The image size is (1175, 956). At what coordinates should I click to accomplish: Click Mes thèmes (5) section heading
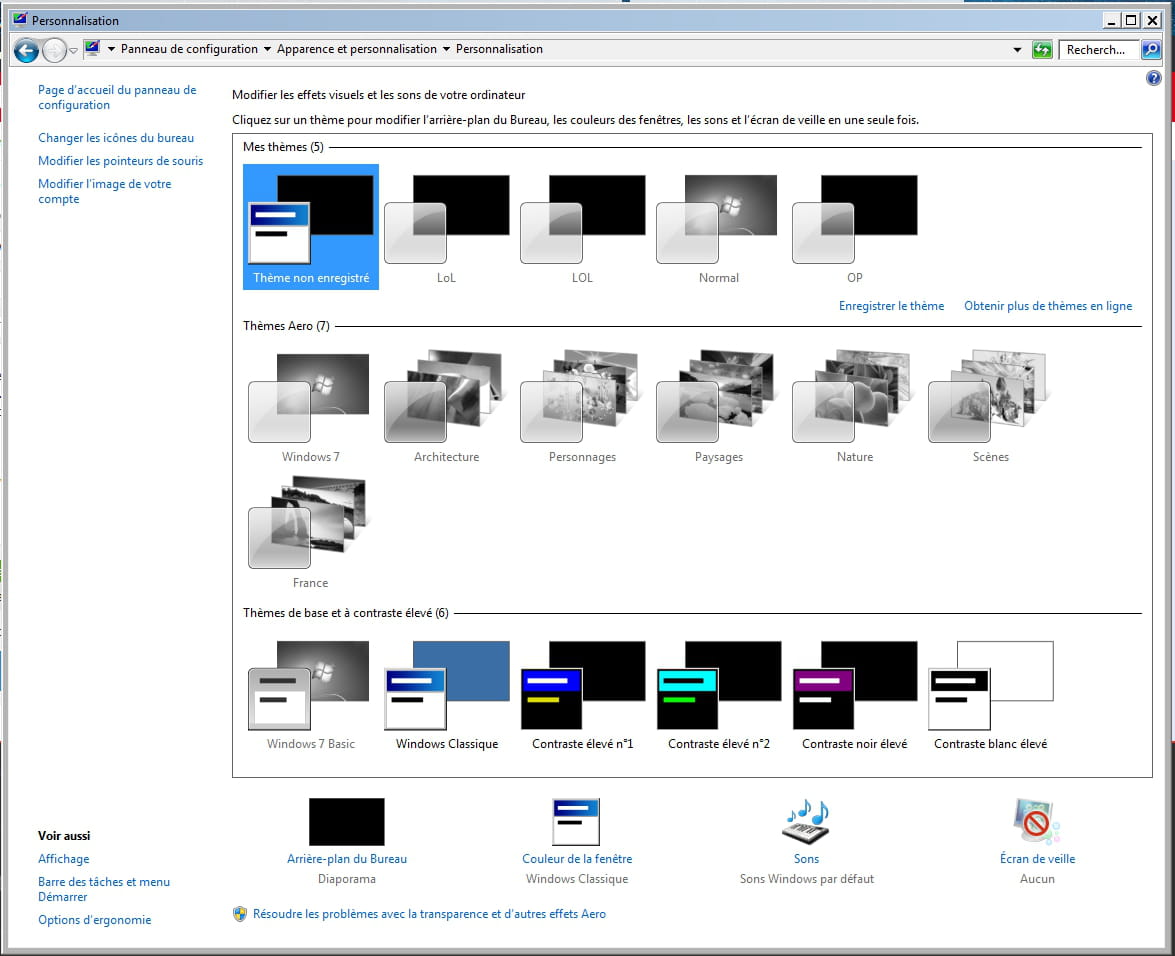[283, 147]
